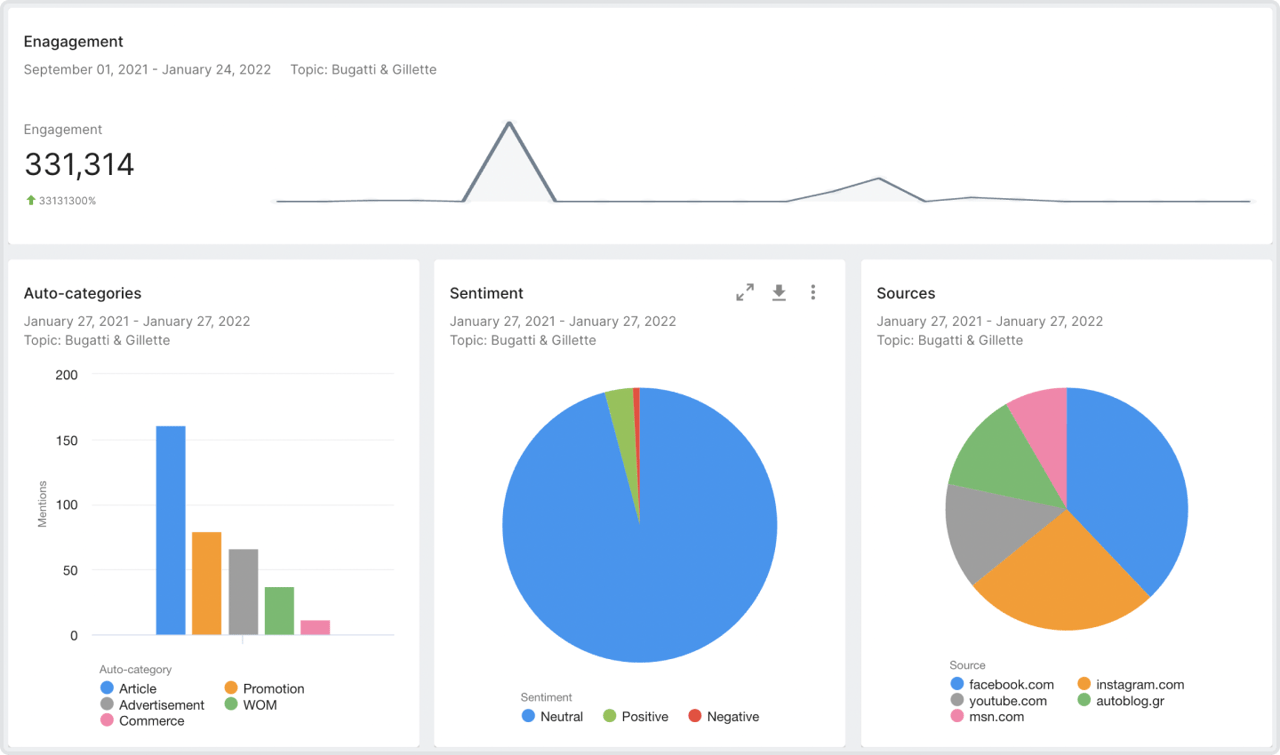Toggle the Advertisement legend entry
This screenshot has width=1280, height=755.
coord(161,705)
